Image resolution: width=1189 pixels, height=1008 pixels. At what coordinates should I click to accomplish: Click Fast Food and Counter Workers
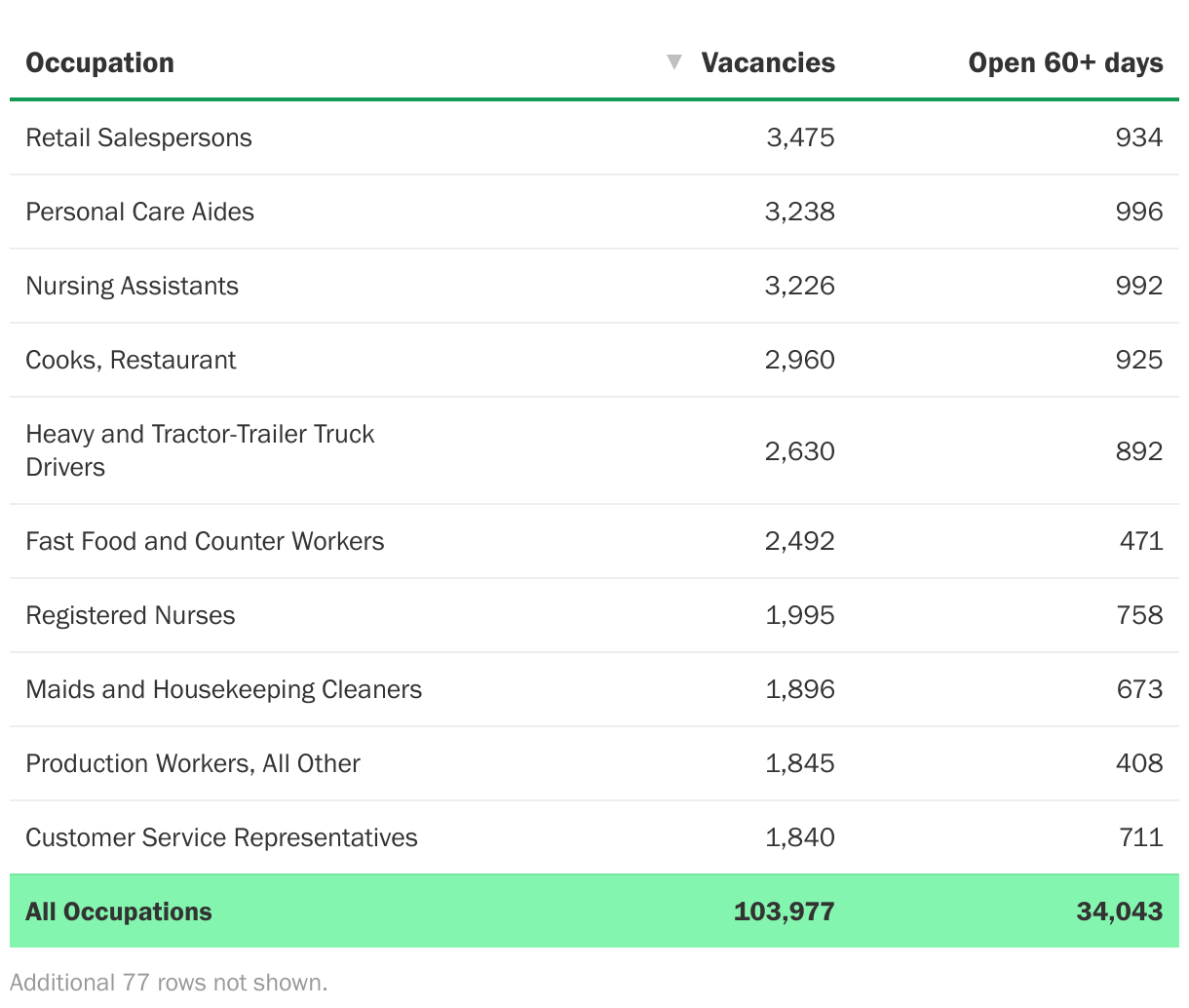click(x=205, y=541)
